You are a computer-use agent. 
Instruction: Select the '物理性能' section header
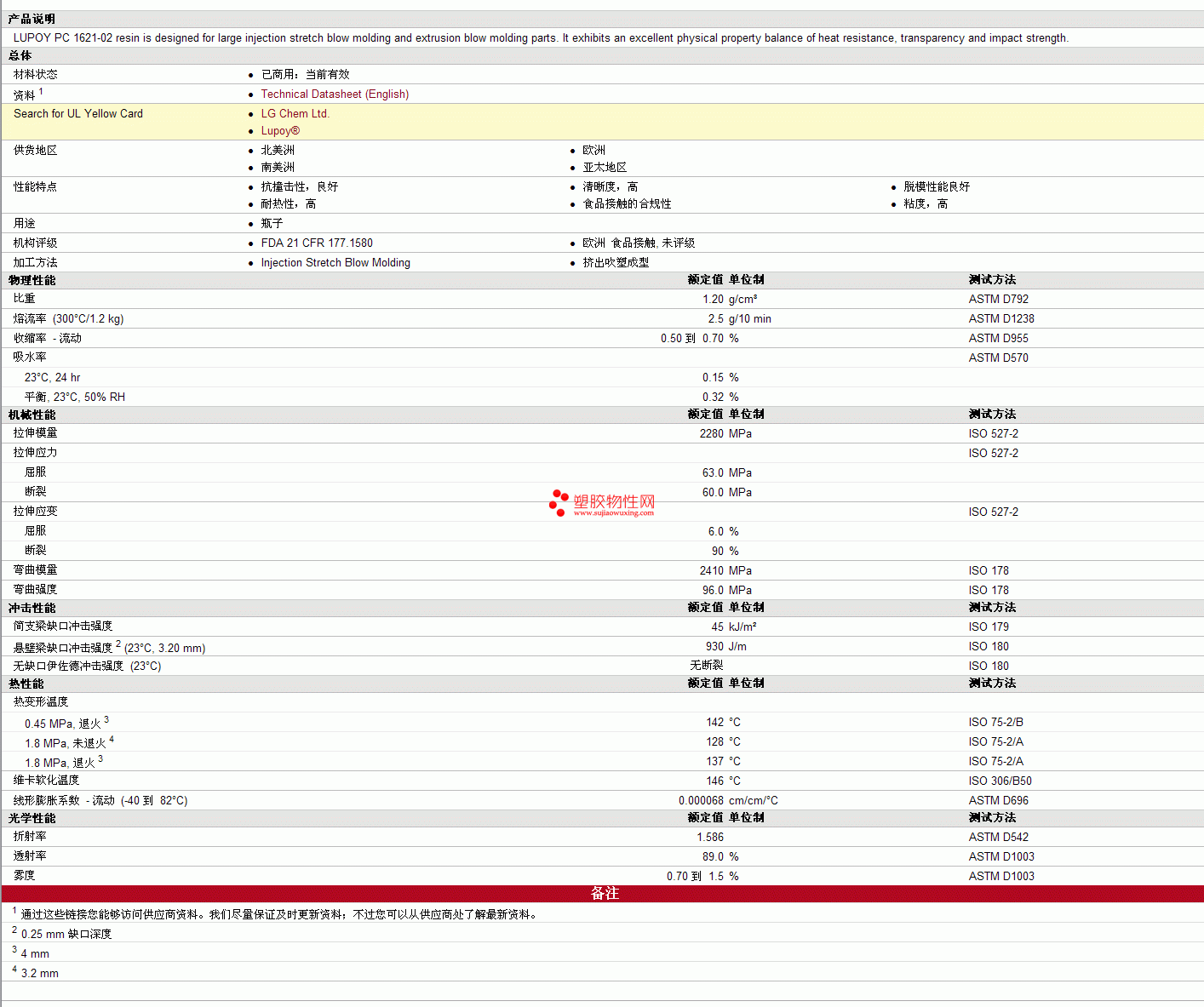[32, 280]
